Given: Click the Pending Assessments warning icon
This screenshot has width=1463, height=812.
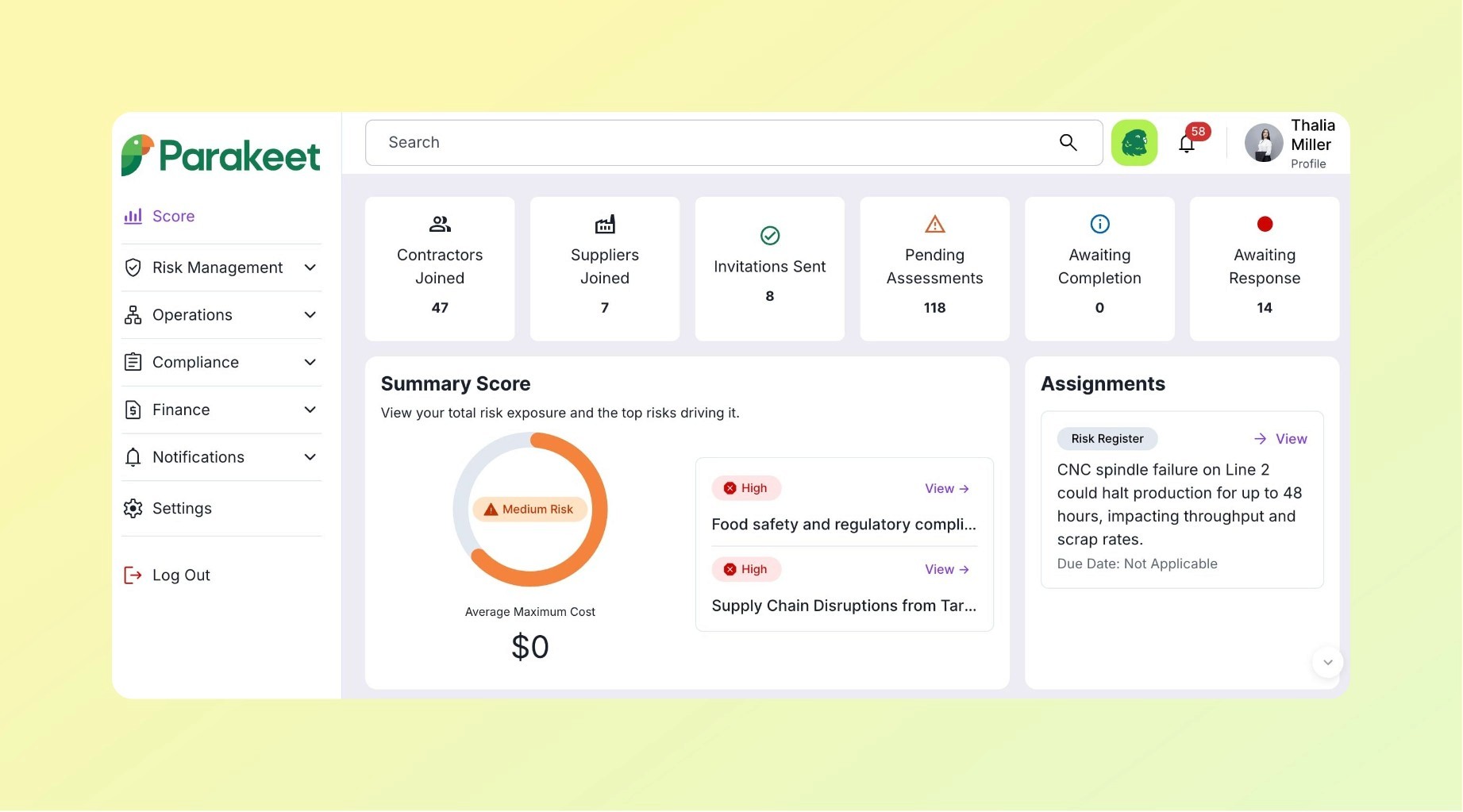Looking at the screenshot, I should [x=934, y=224].
